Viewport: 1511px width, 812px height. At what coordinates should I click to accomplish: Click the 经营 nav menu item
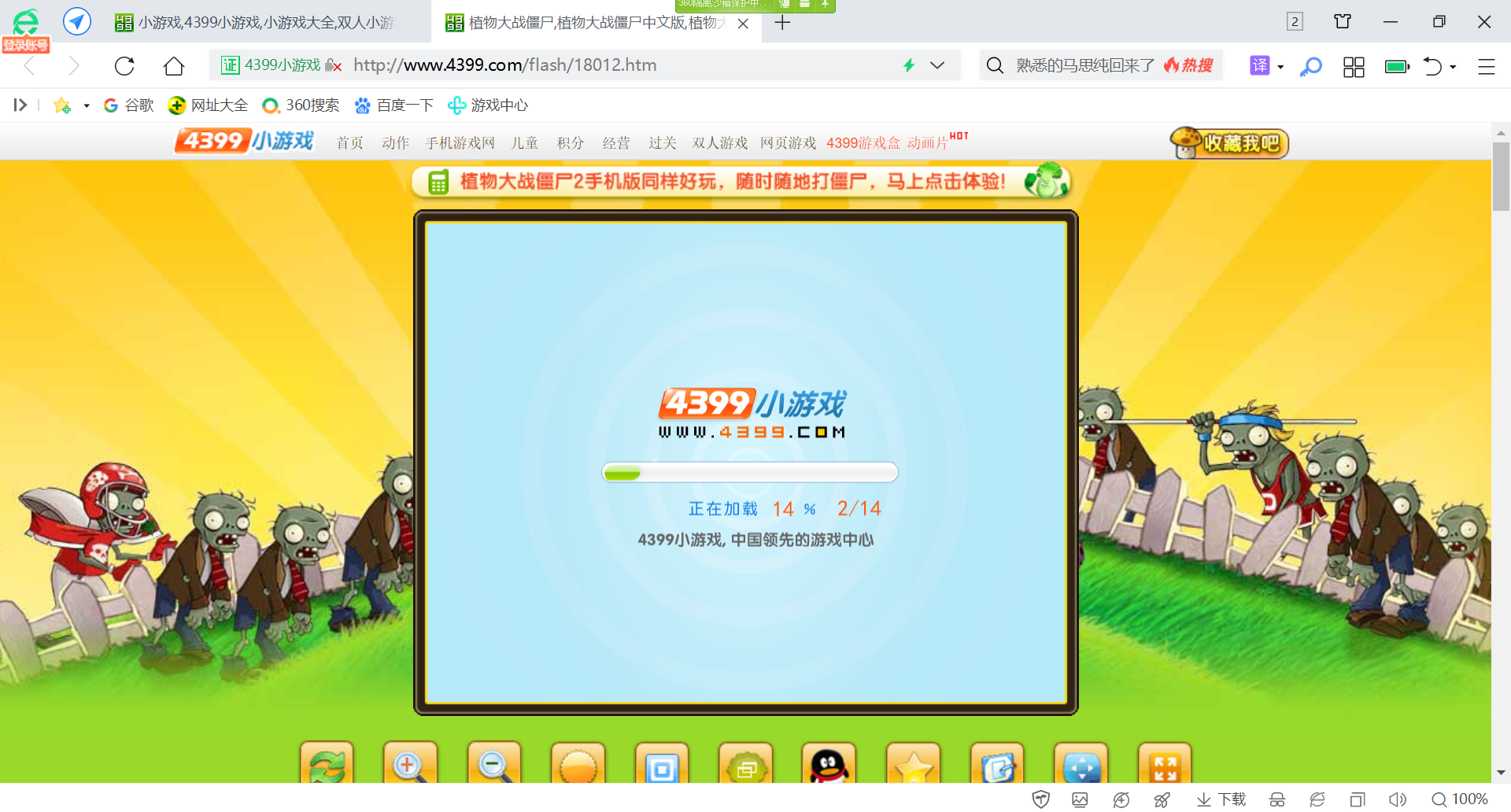(x=616, y=142)
